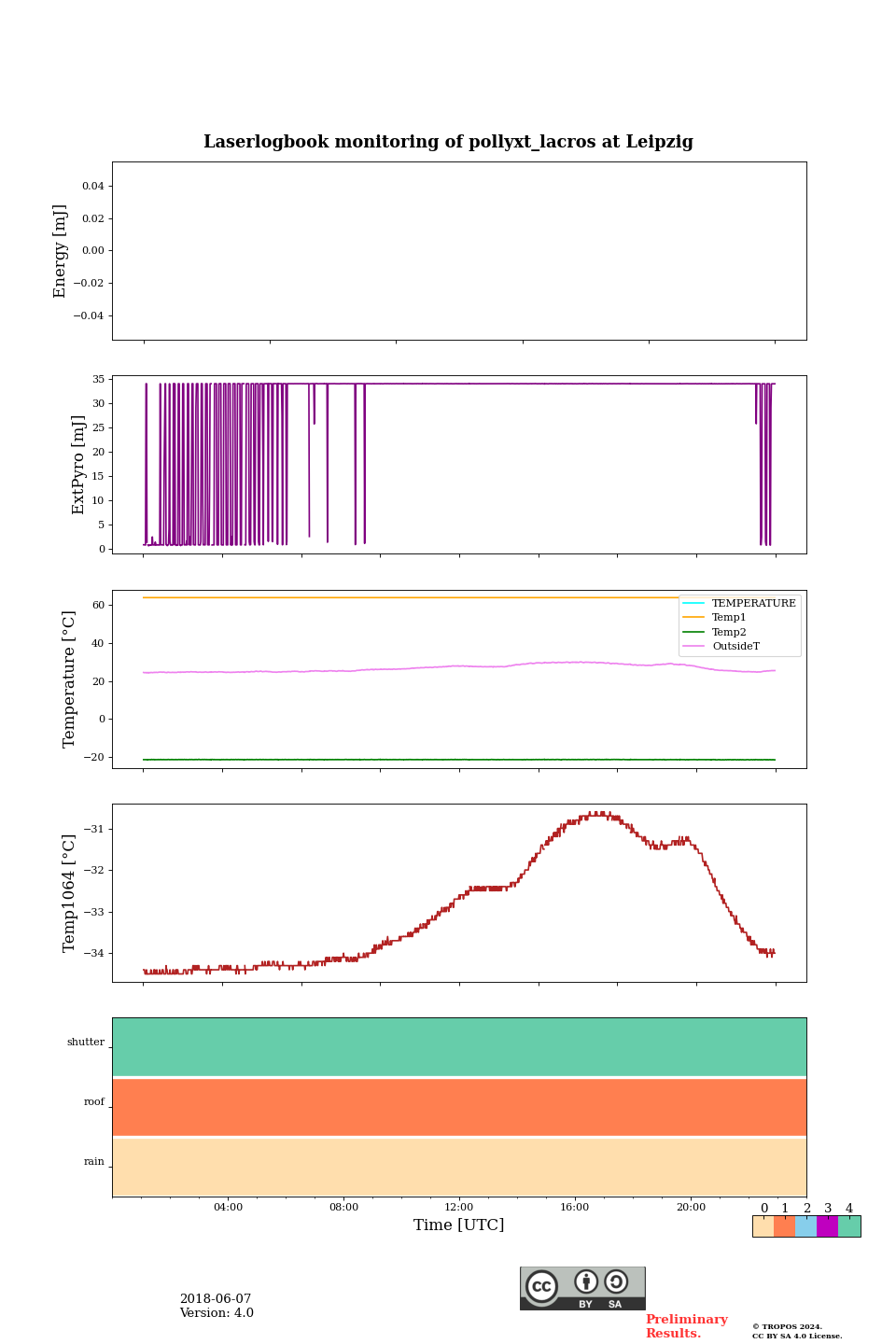The image size is (896, 1344).
Task: Click the peach rain status band
Action: point(459,1167)
